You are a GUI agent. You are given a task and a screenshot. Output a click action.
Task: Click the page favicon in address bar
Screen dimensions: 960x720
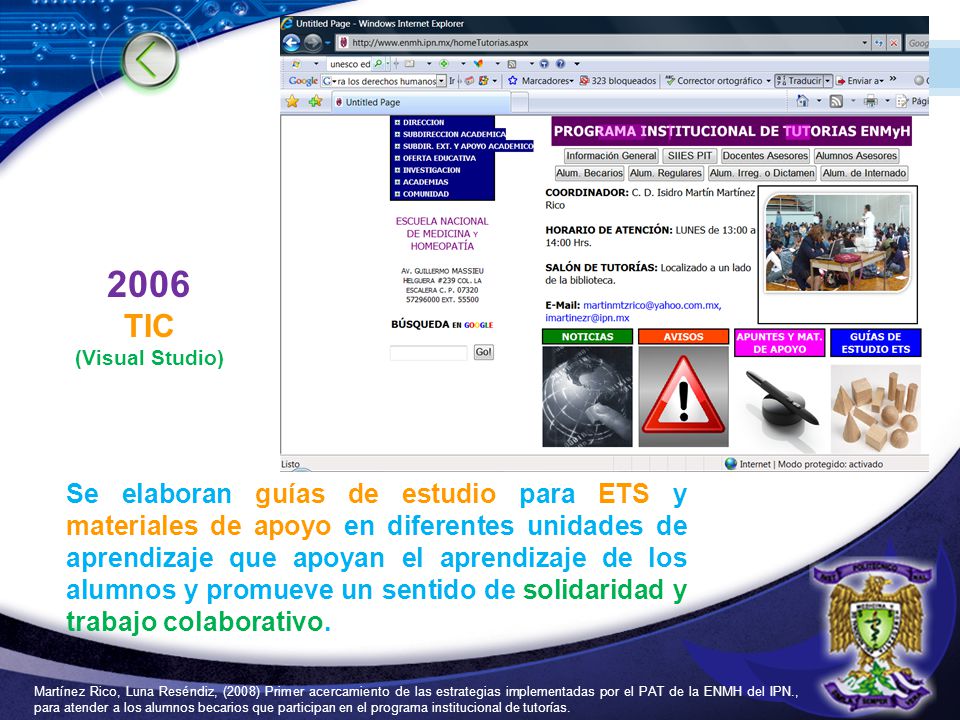pos(343,43)
